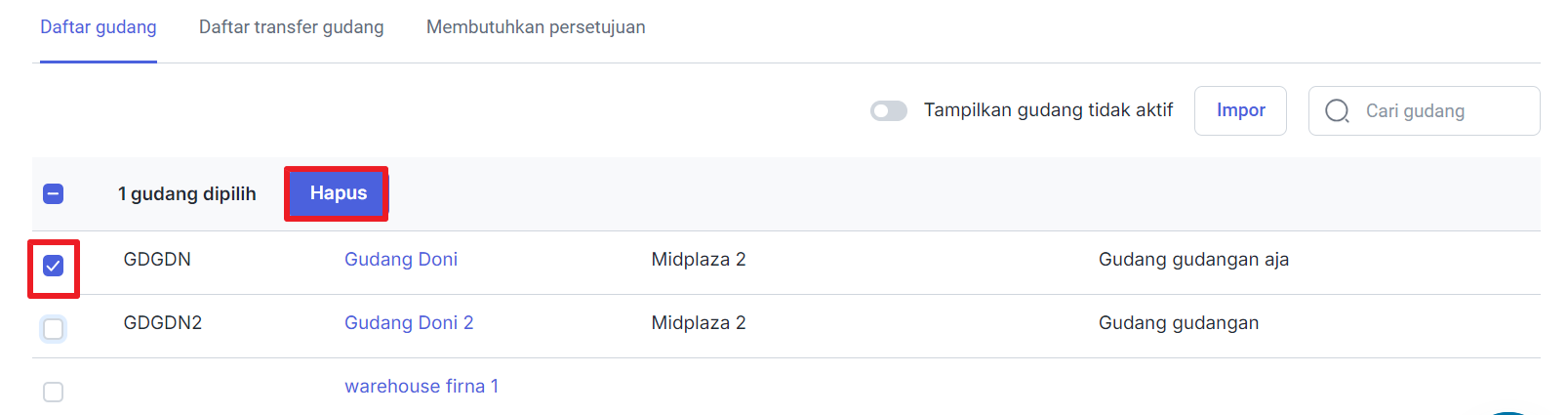The height and width of the screenshot is (415, 1568).
Task: Click the GDGDN warehouse code cell
Action: [157, 260]
